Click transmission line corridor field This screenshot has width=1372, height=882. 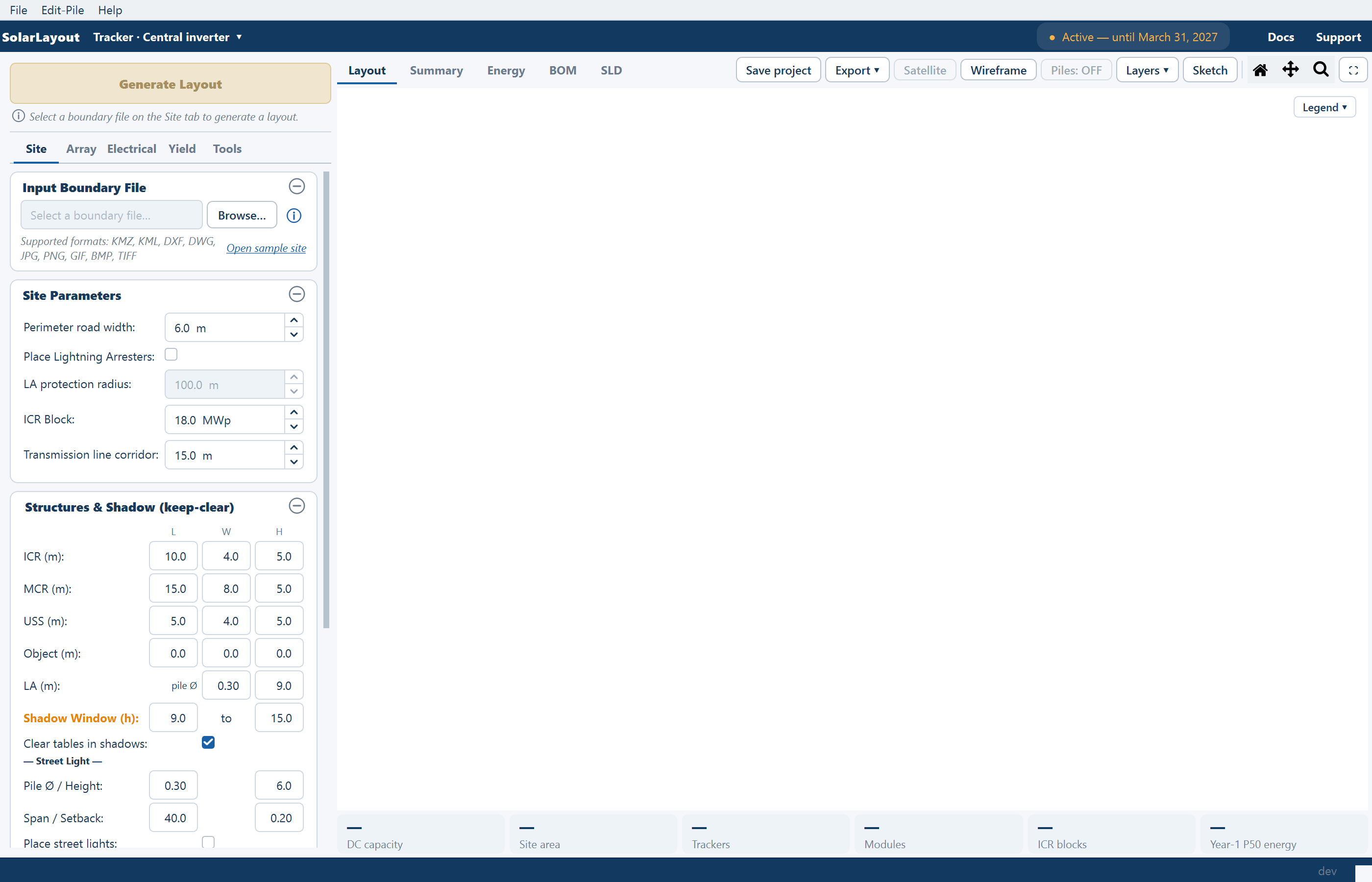click(x=224, y=455)
